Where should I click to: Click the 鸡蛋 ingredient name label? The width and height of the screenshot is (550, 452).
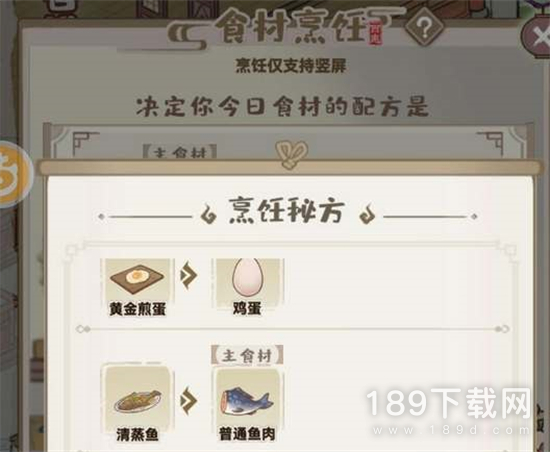[247, 309]
